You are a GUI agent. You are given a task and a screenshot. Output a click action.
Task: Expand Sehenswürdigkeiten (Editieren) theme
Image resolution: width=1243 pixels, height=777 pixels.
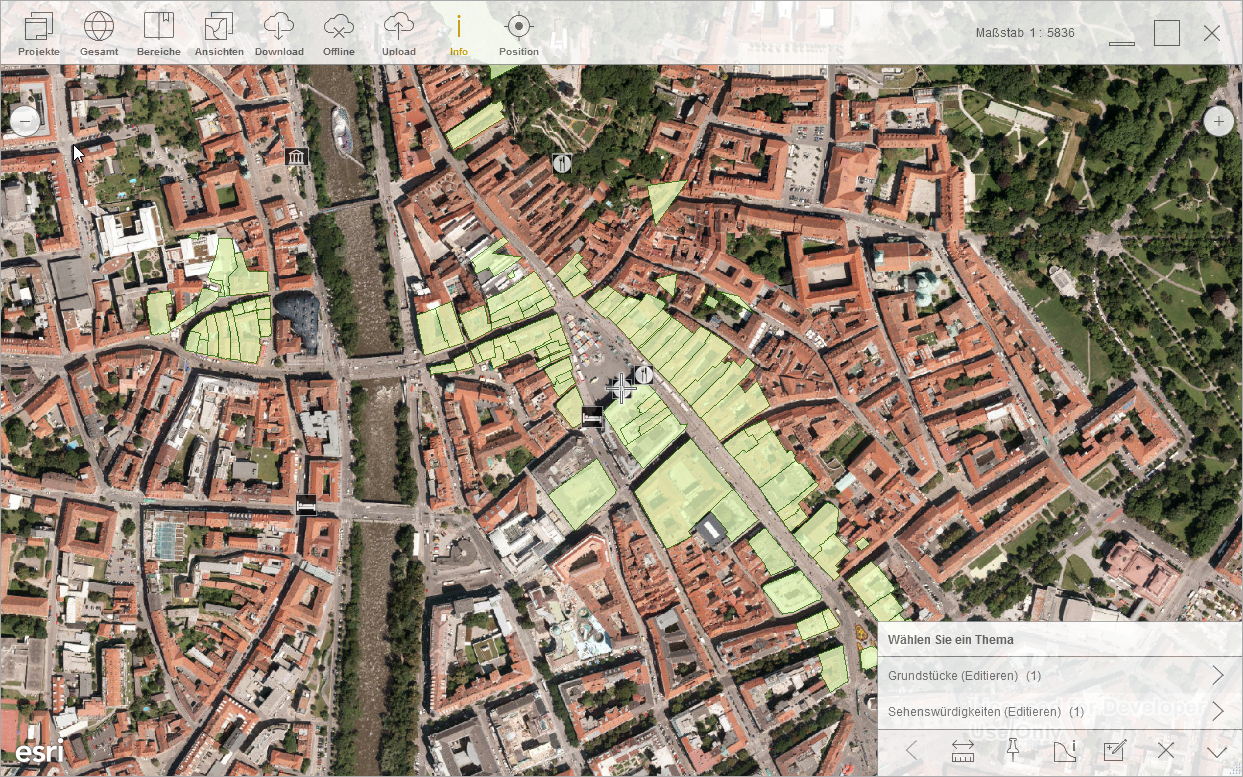coord(1060,712)
